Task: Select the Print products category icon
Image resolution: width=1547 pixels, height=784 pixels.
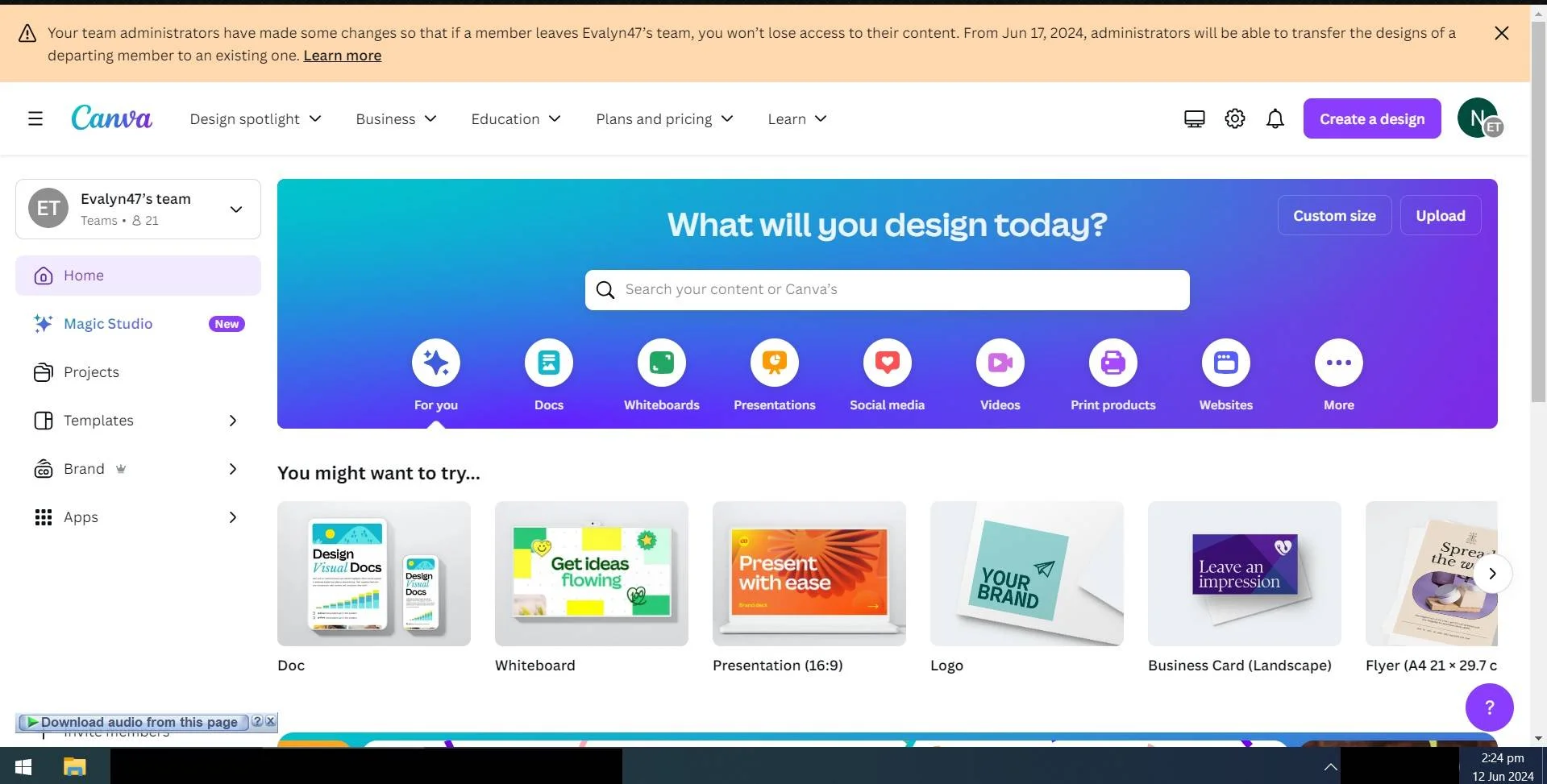Action: (1113, 363)
